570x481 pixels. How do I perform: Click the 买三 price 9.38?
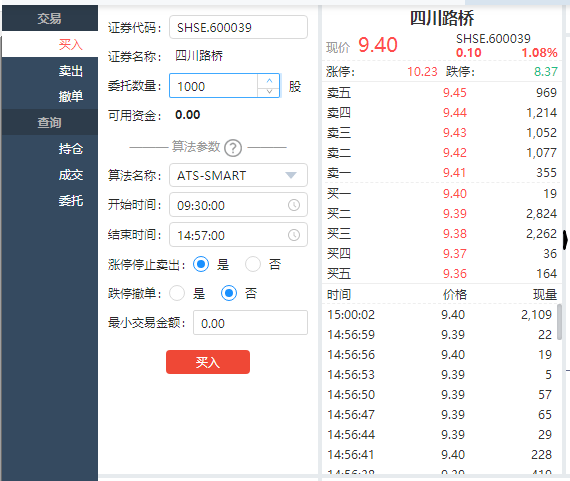(454, 233)
